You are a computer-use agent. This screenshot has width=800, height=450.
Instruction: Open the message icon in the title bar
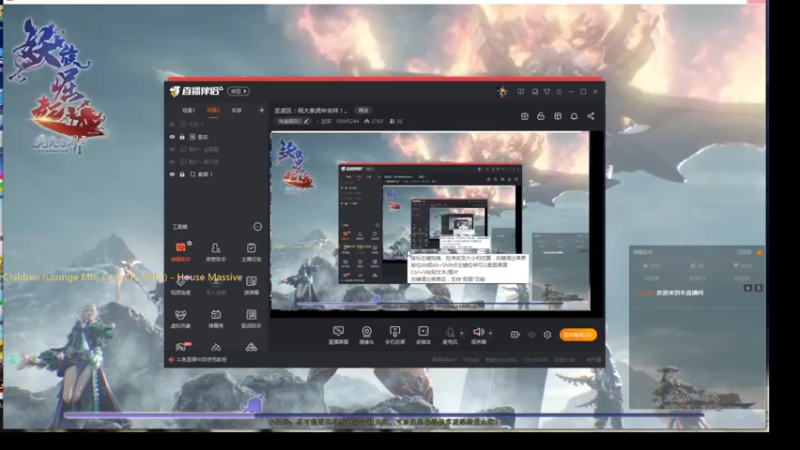(x=520, y=92)
